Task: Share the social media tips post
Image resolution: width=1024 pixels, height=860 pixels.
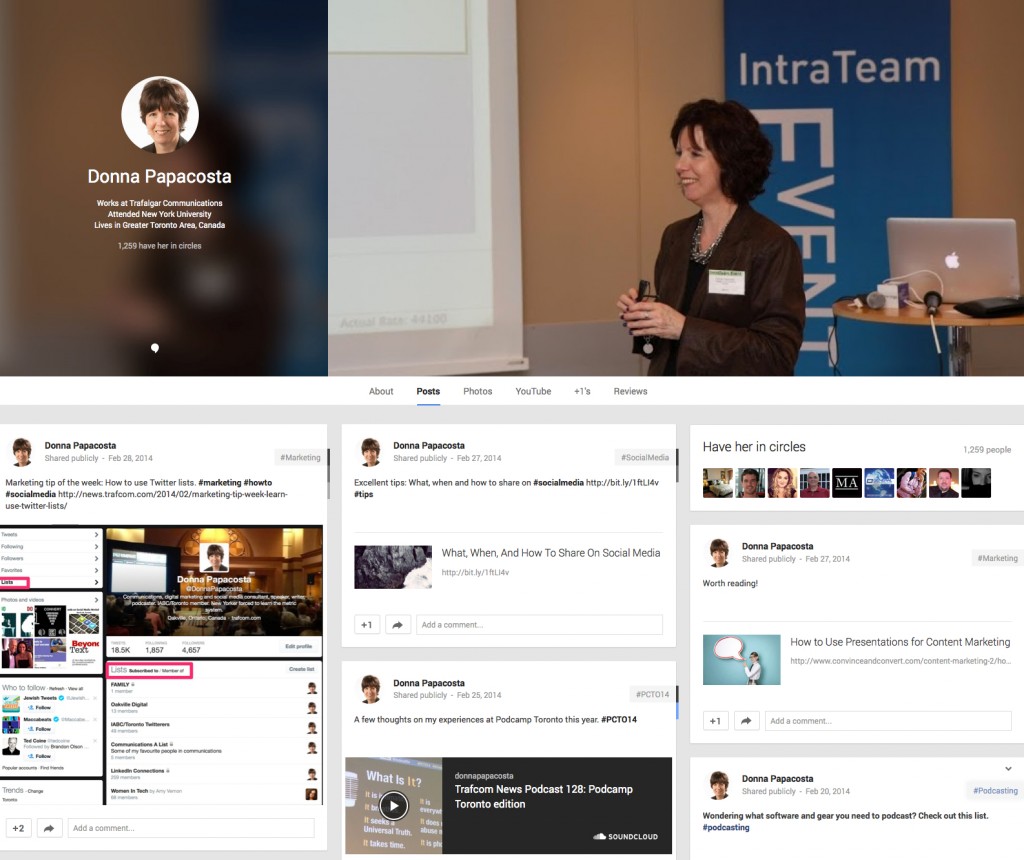Action: click(x=397, y=625)
